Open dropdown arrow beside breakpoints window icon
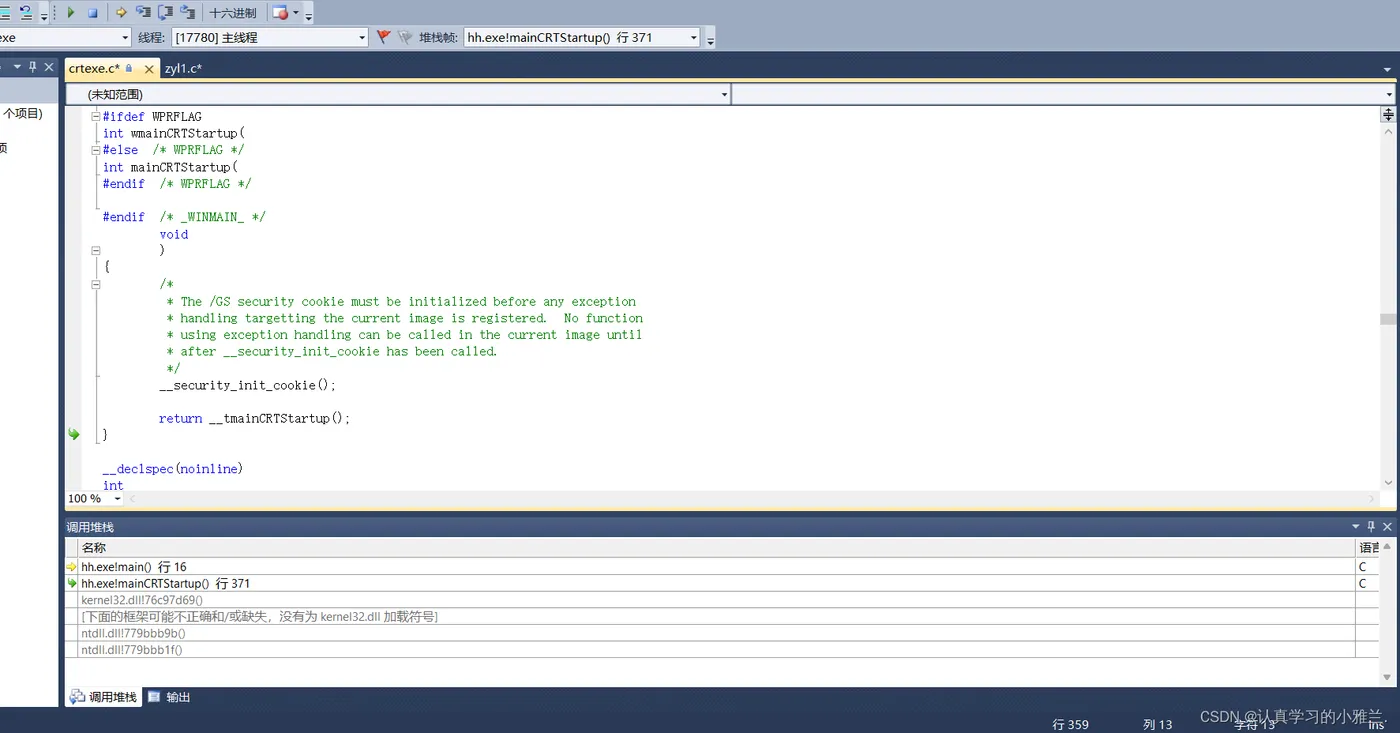 [296, 13]
